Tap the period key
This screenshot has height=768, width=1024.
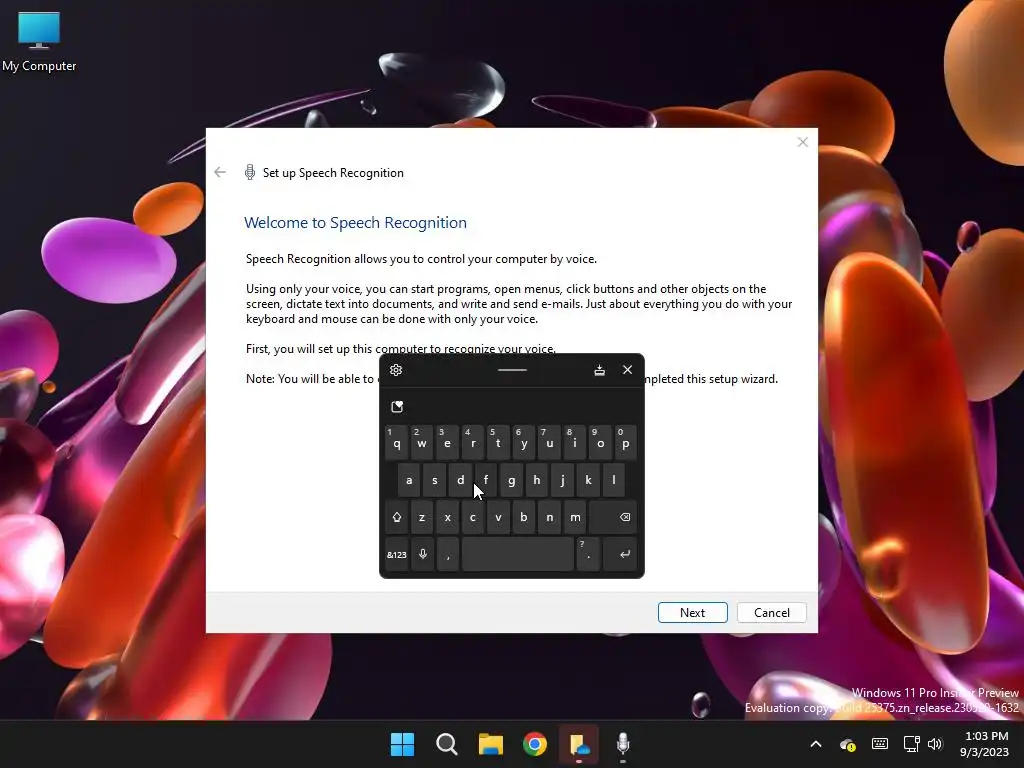[x=588, y=554]
